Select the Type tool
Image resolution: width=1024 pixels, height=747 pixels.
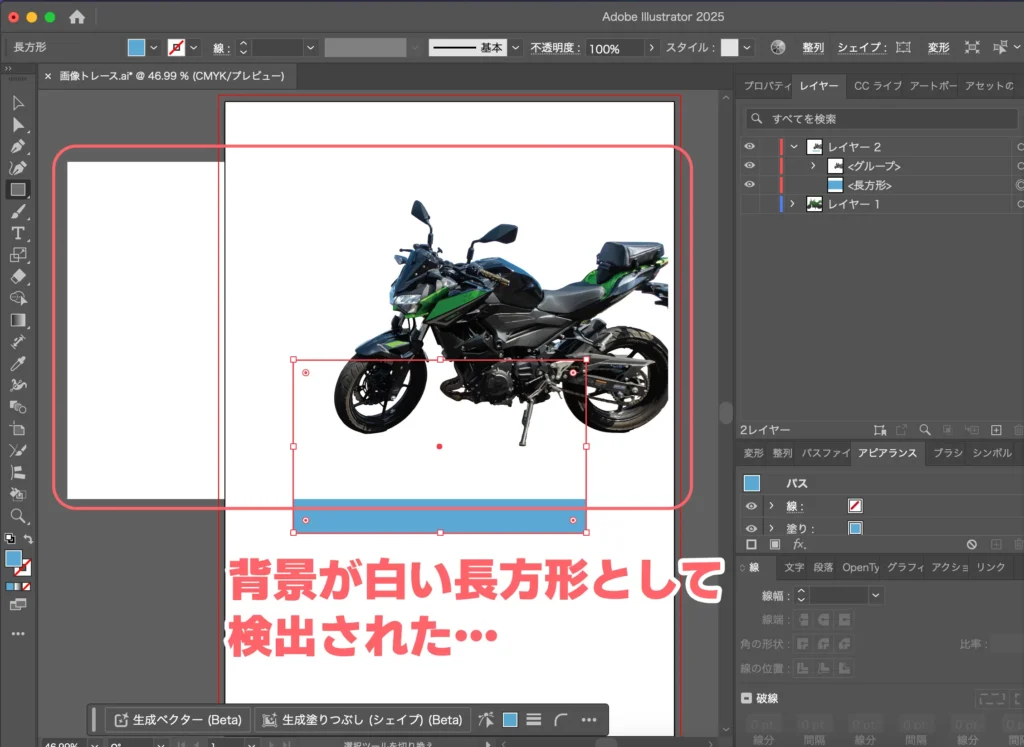(x=18, y=233)
